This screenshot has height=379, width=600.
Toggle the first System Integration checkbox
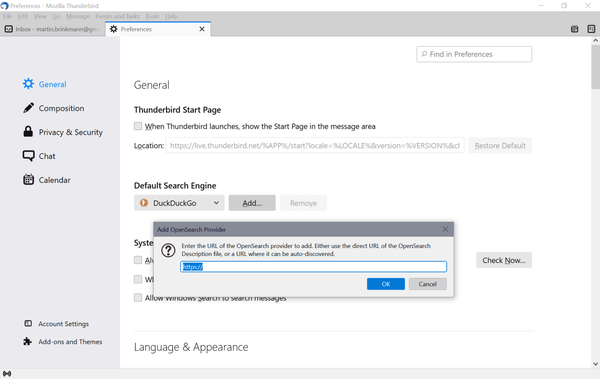click(x=138, y=260)
